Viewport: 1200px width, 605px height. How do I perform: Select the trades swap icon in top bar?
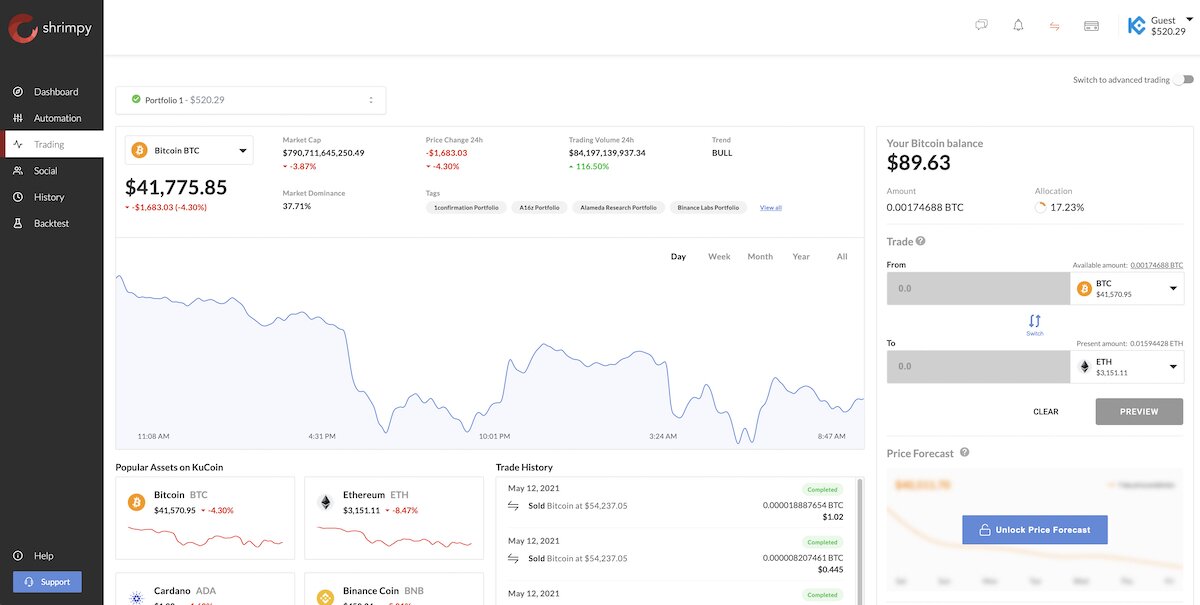[1053, 24]
